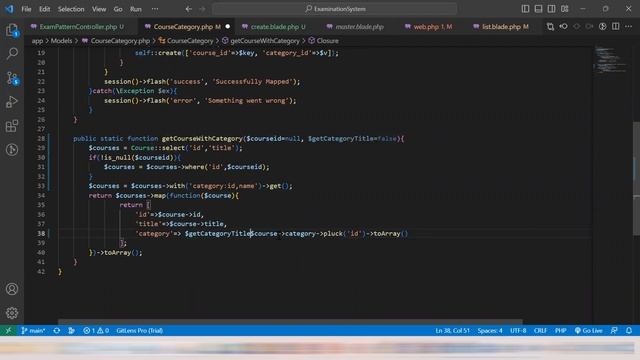Split the editor to the right
This screenshot has width=640, height=360.
[x=616, y=27]
